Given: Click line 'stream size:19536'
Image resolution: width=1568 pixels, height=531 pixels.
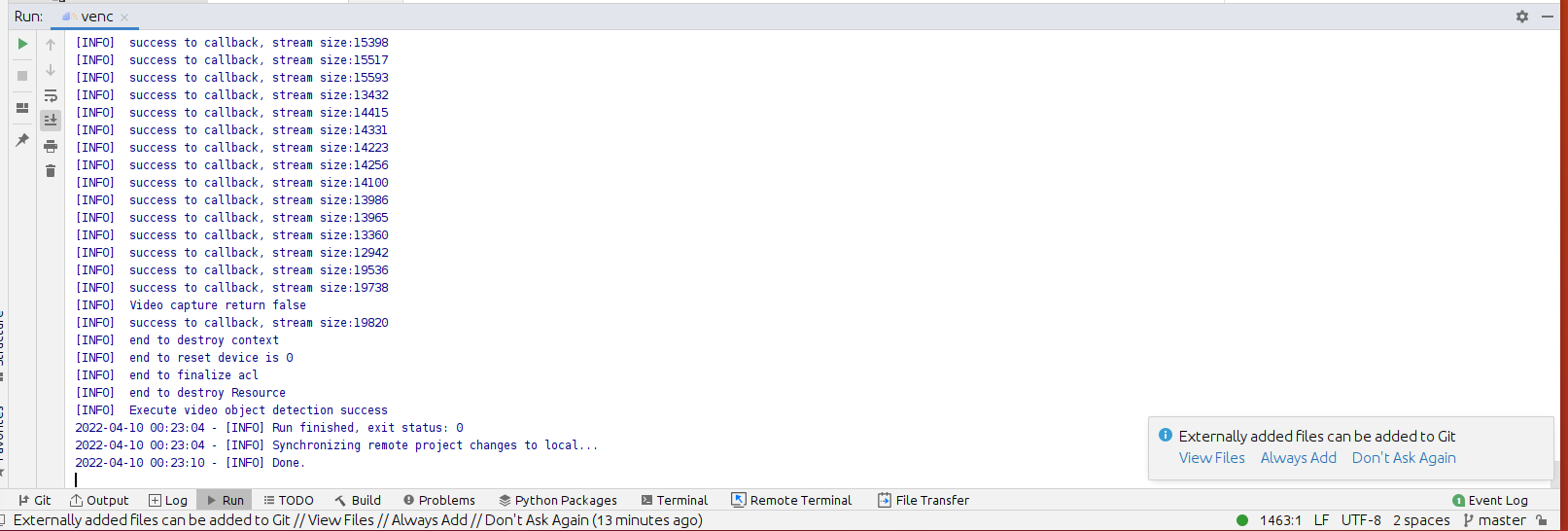Looking at the screenshot, I should [231, 270].
